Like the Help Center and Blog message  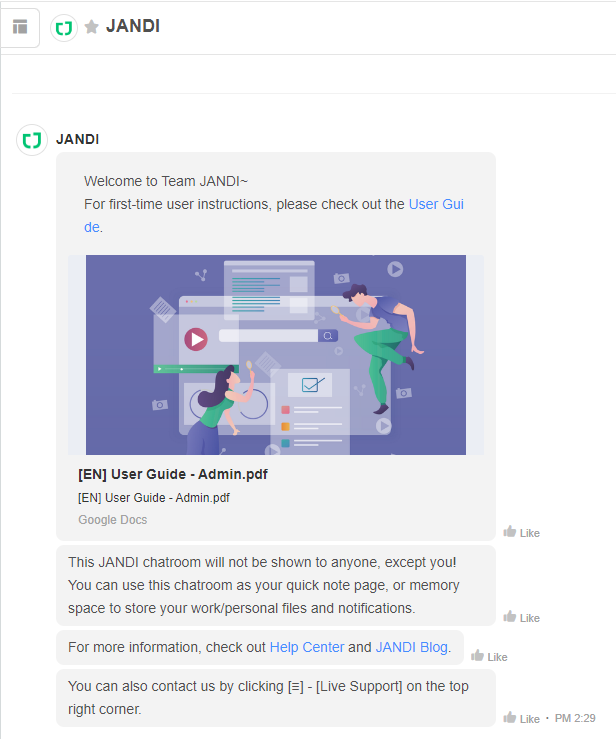click(489, 657)
